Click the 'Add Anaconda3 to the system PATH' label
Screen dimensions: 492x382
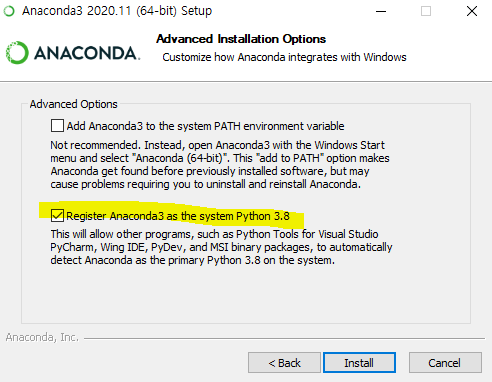(x=205, y=126)
